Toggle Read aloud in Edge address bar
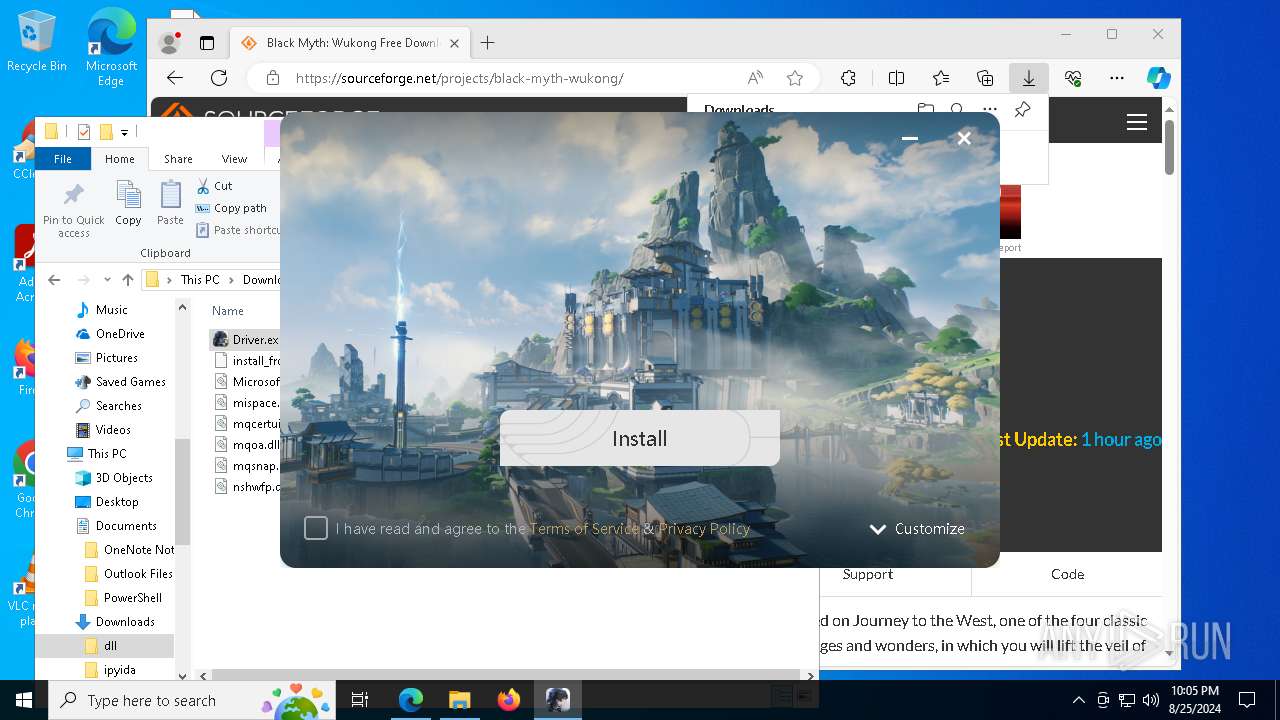 tap(755, 78)
